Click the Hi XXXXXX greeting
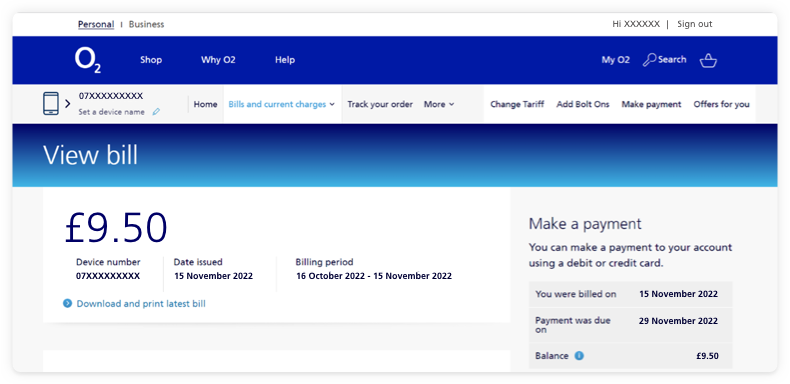790x384 pixels. pos(636,24)
